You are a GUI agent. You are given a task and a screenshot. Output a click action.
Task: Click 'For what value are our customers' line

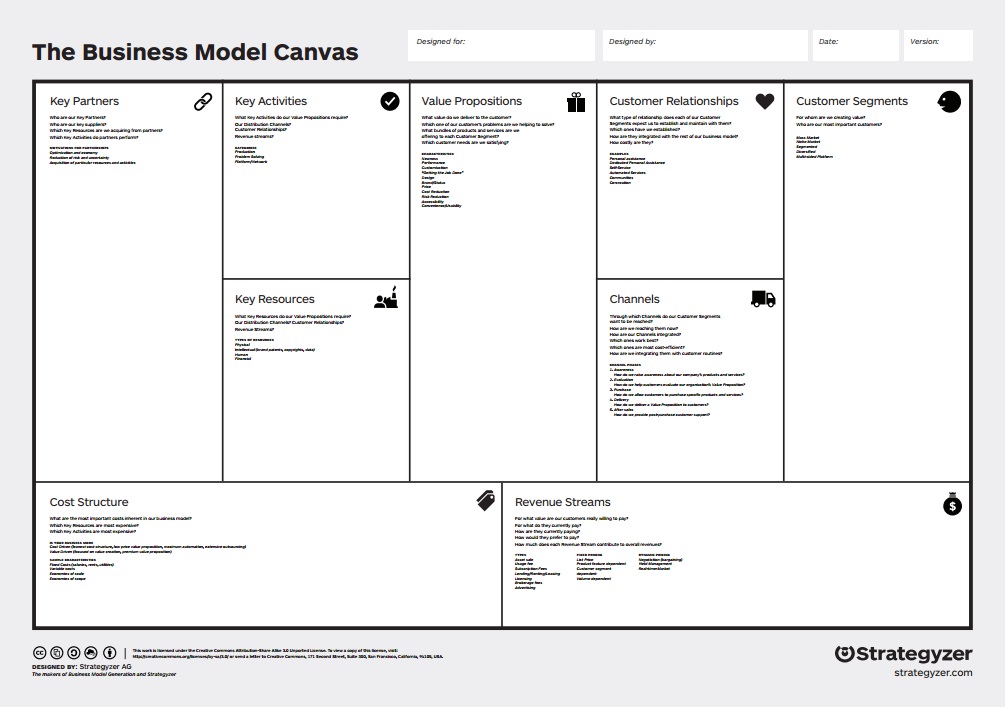click(571, 519)
